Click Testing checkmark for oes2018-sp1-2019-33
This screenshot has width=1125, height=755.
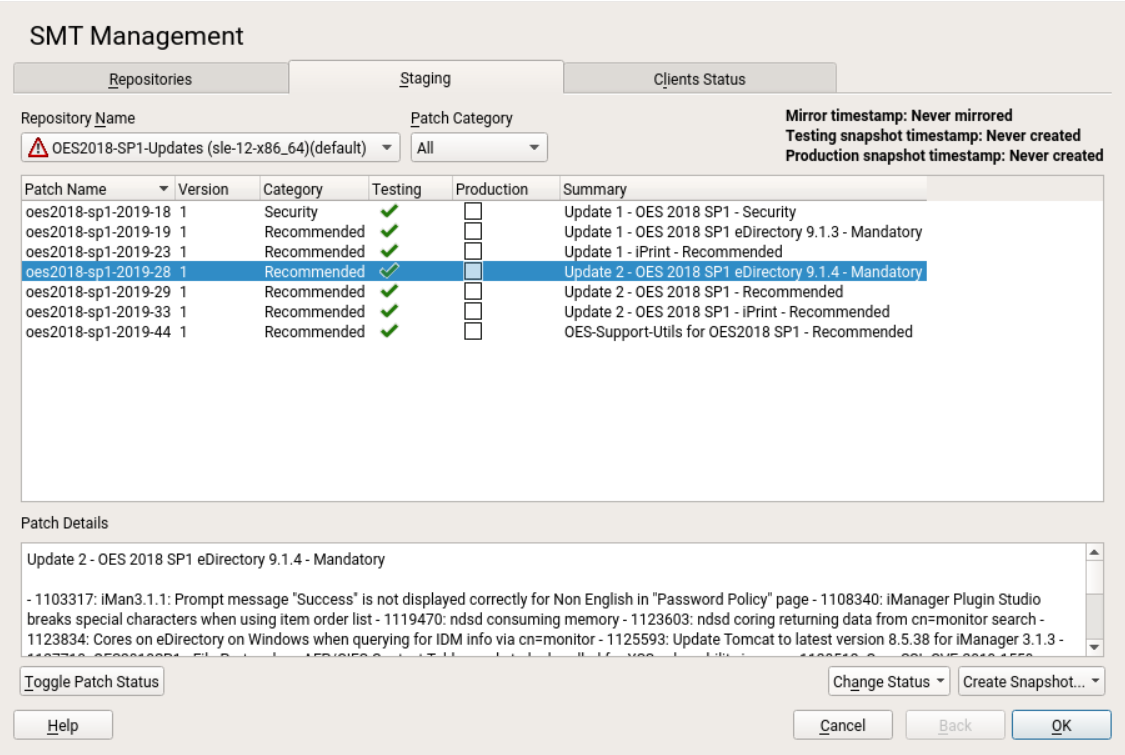click(389, 311)
